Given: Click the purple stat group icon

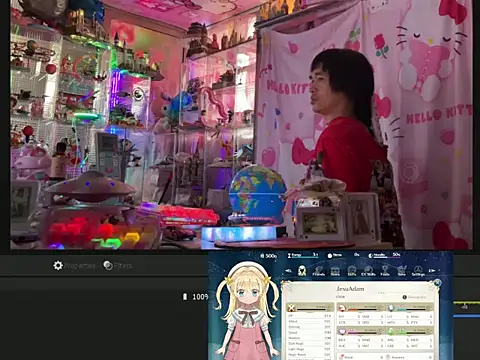Looking at the screenshot, I should coord(342,332).
